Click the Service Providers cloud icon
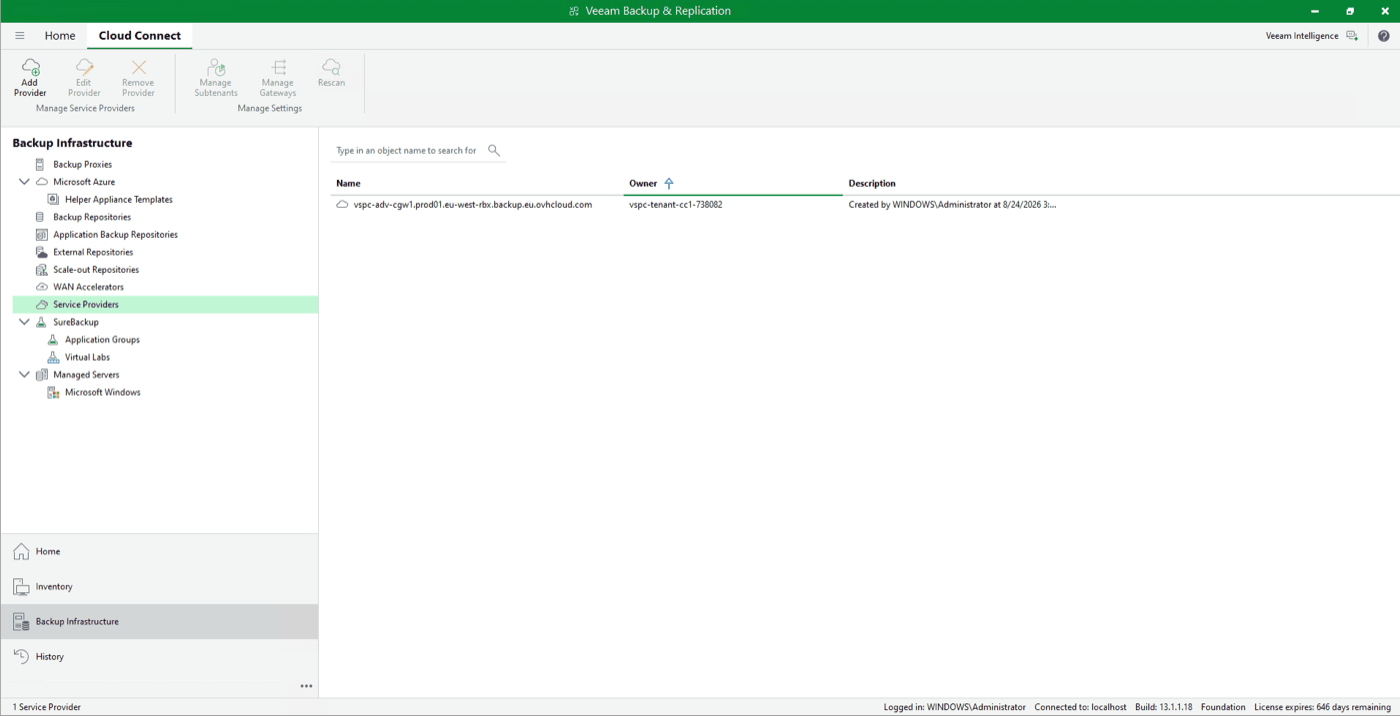The width and height of the screenshot is (1400, 716). [41, 304]
